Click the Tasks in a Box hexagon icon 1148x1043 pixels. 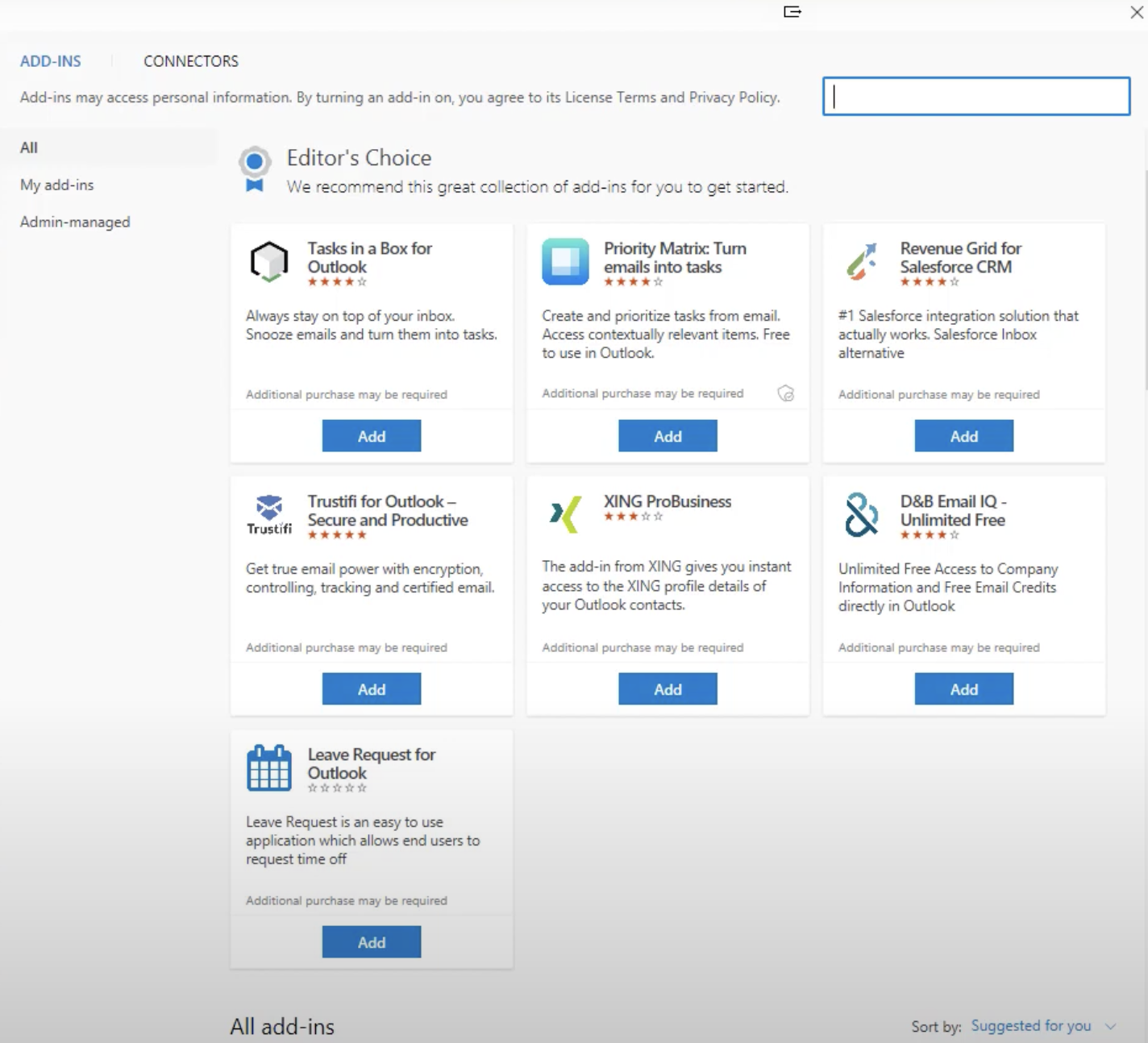[269, 261]
